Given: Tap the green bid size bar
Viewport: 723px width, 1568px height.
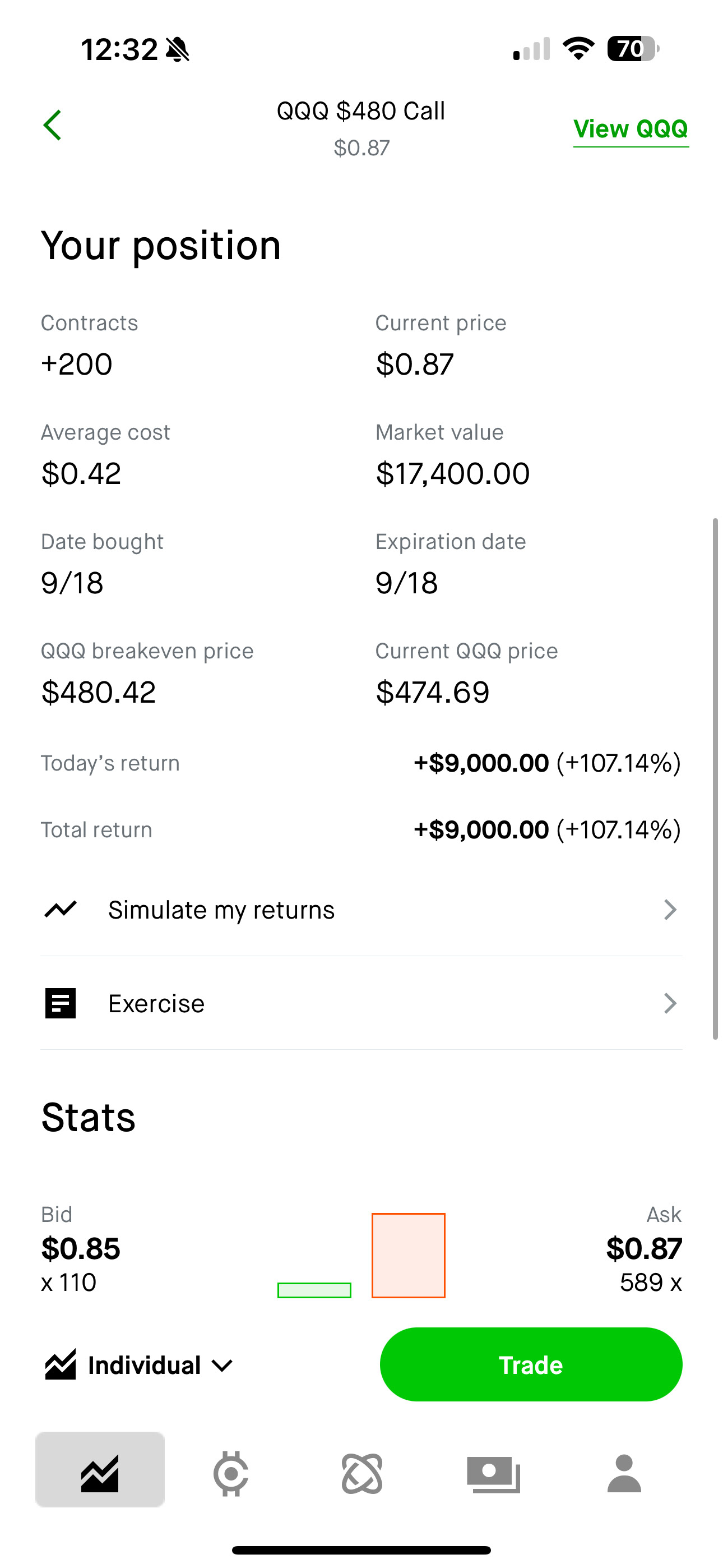Looking at the screenshot, I should 314,1290.
